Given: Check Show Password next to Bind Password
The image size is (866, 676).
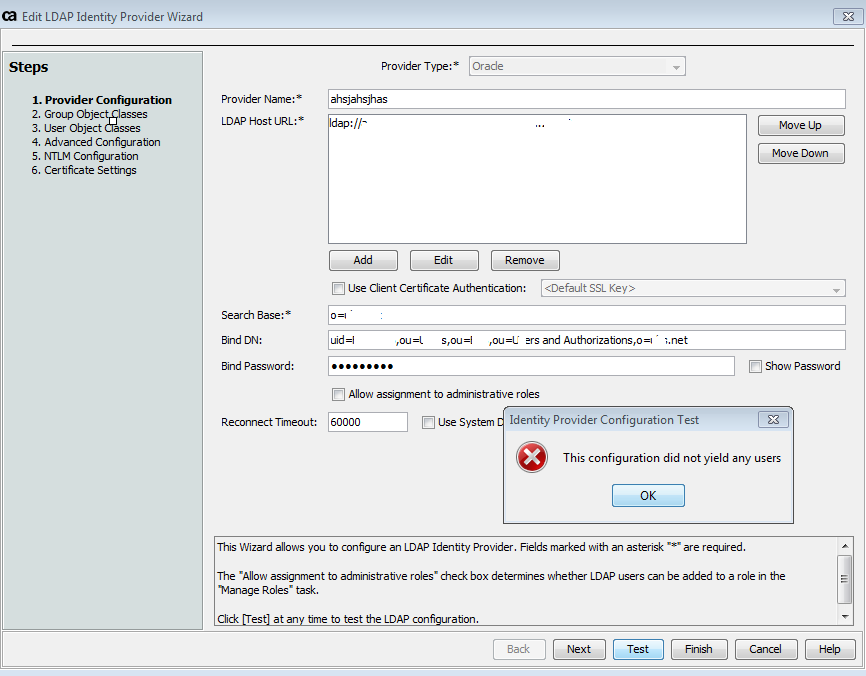Looking at the screenshot, I should [x=755, y=366].
